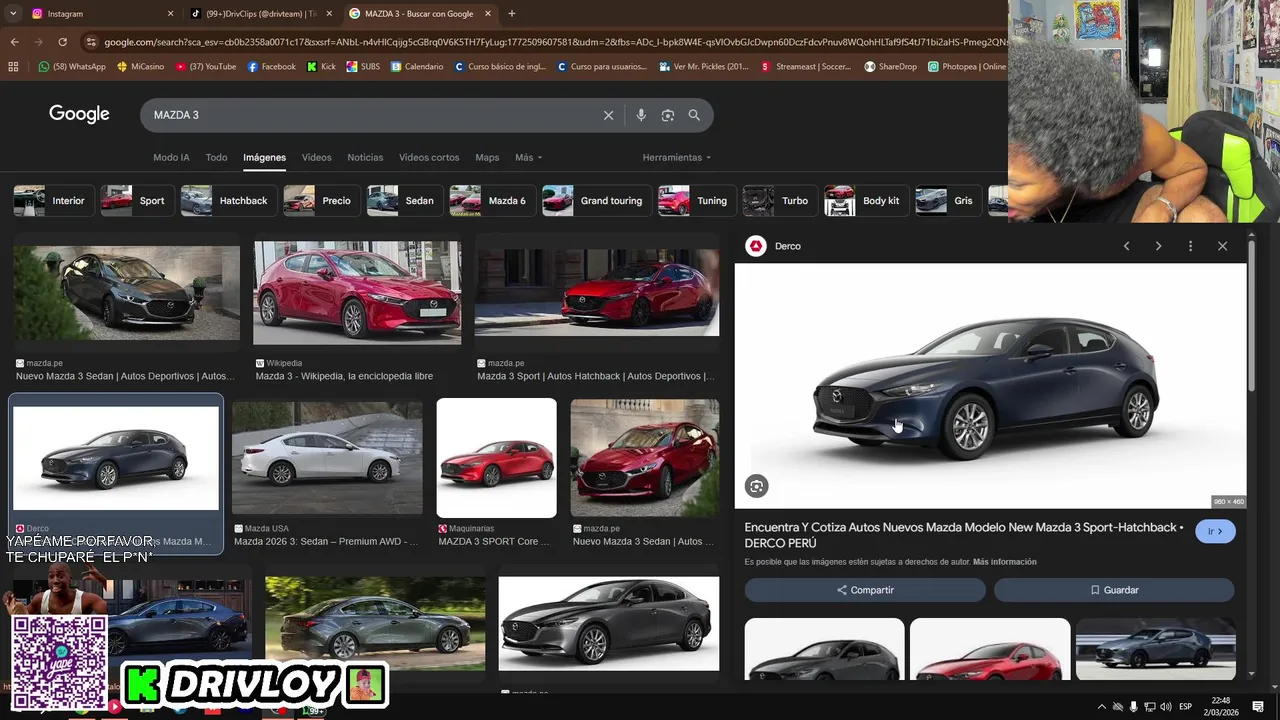Open the YouTube bookmark
The image size is (1280, 720).
click(x=206, y=67)
